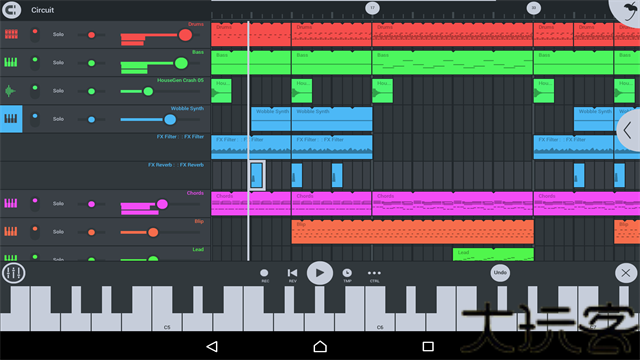Tap the Android Recents navigation button
The width and height of the screenshot is (640, 360).
428,347
